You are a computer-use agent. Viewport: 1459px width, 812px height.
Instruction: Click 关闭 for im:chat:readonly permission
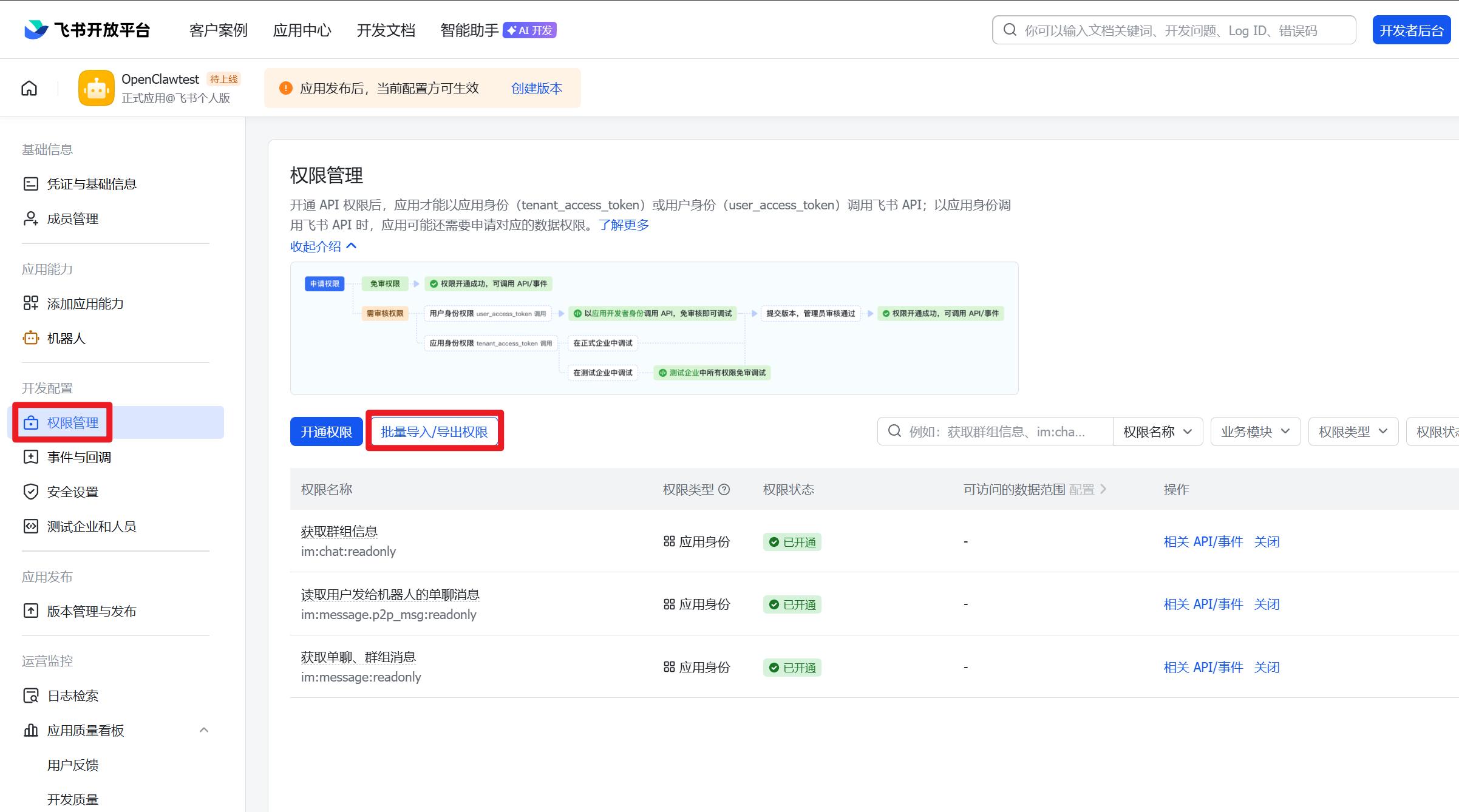[x=1267, y=542]
